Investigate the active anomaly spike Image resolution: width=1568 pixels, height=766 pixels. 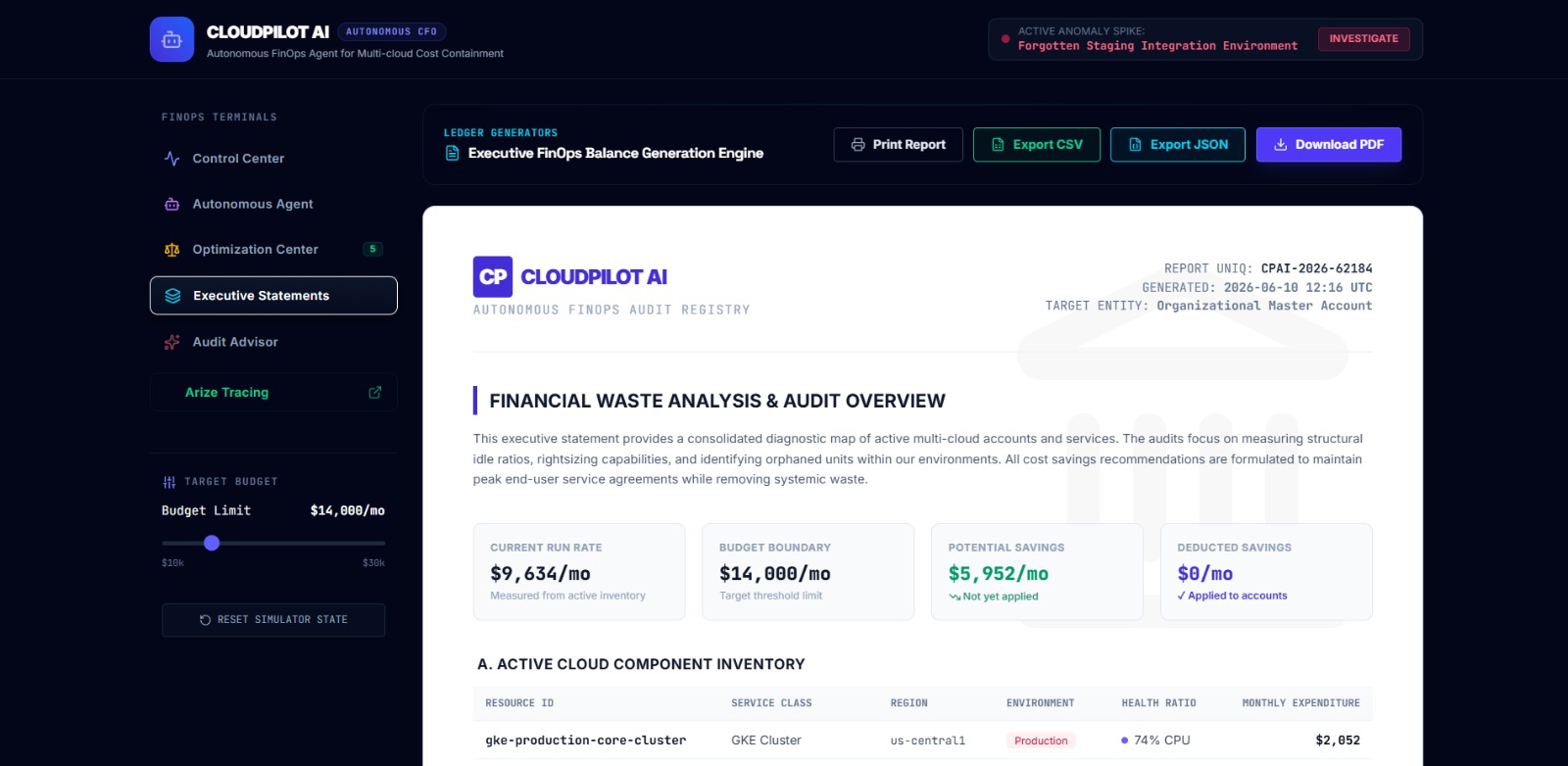1364,39
